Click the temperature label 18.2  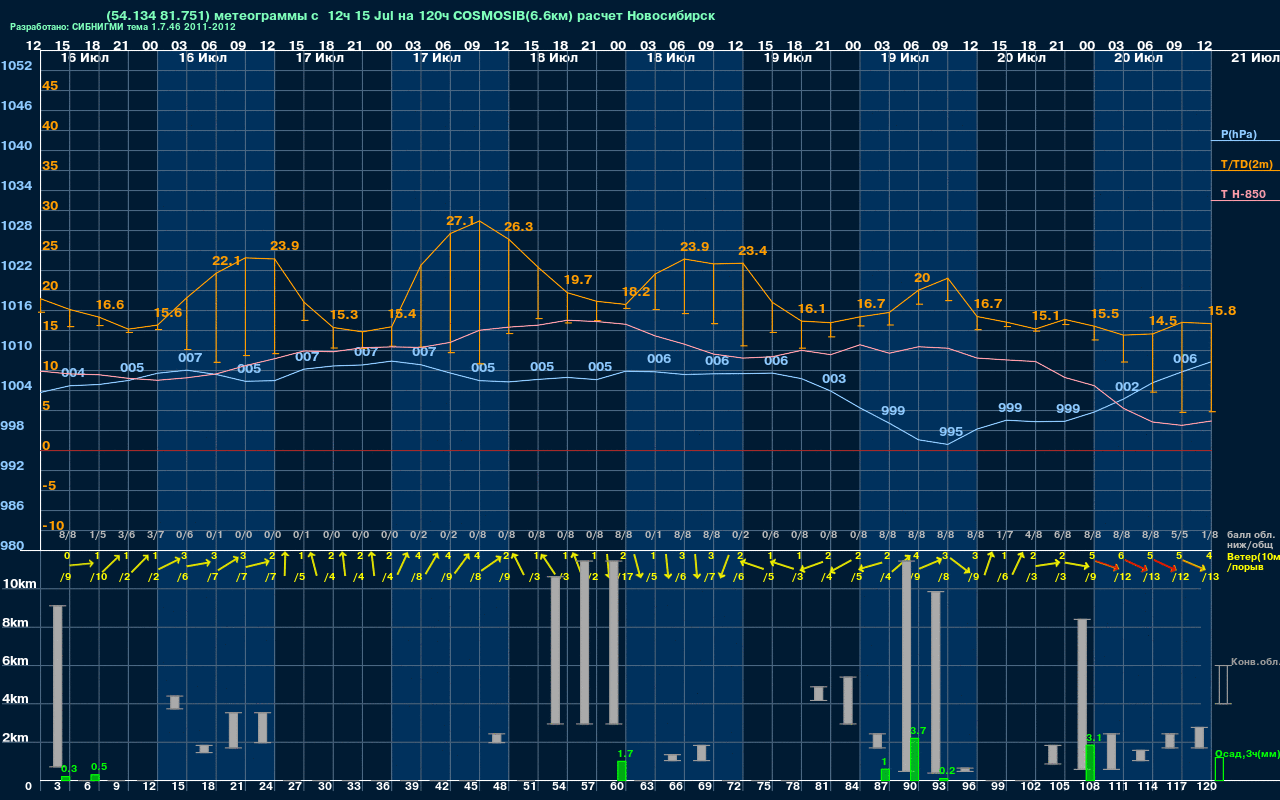636,292
